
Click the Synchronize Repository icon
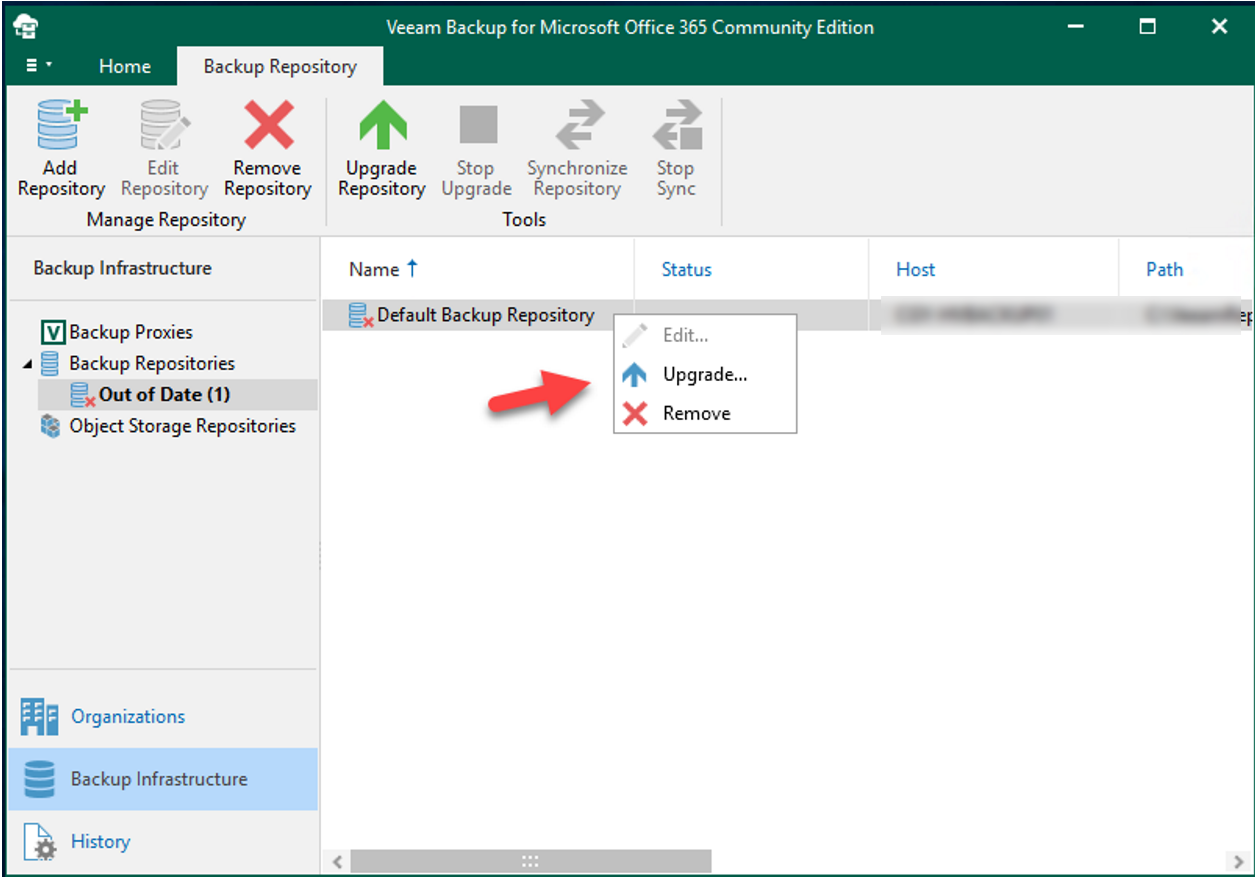coord(578,125)
